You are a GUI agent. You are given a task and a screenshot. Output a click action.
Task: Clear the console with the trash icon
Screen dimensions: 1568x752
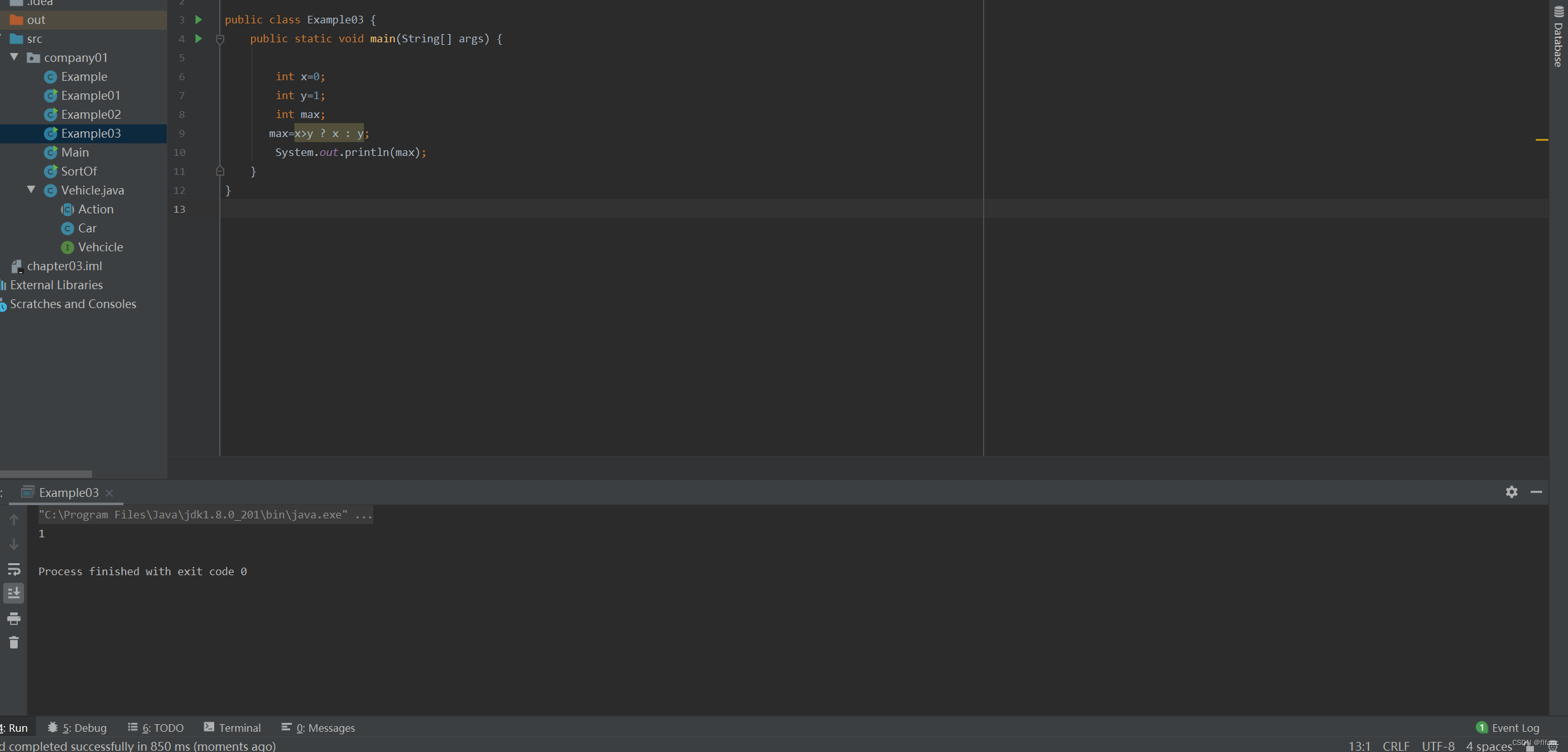tap(14, 642)
